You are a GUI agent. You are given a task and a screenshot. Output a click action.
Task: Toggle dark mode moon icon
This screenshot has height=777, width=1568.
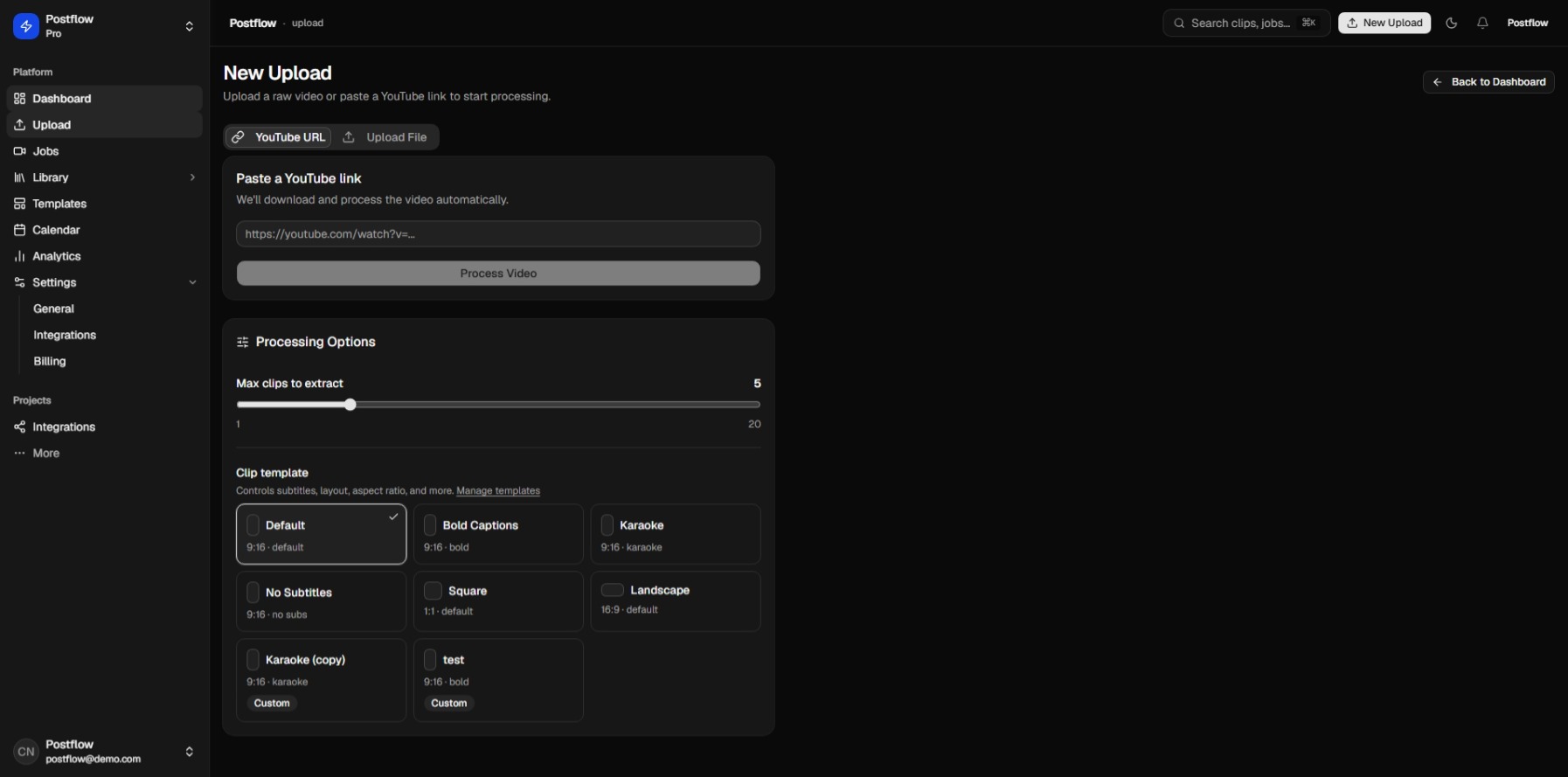(1452, 23)
